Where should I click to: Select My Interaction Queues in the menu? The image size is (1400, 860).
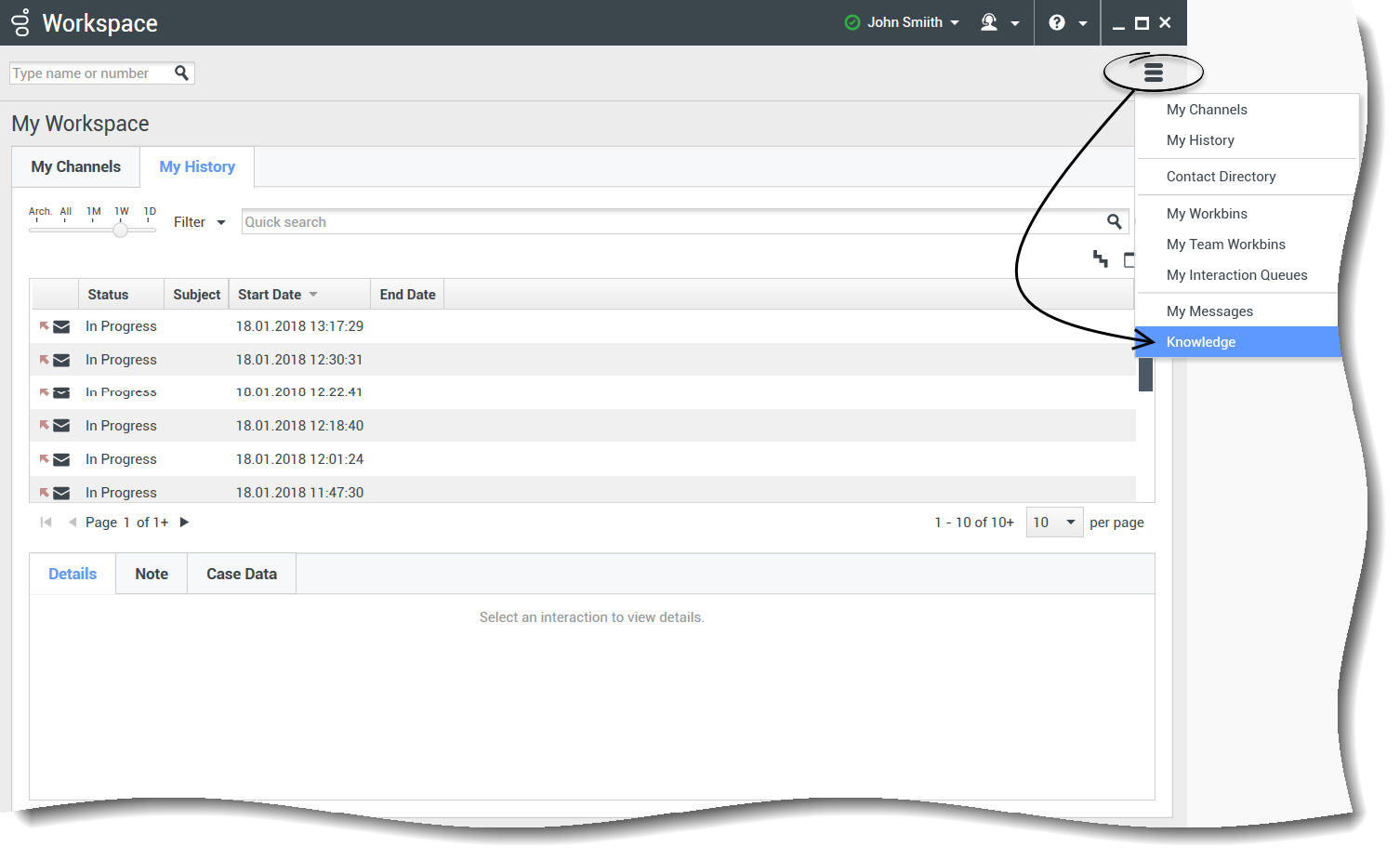point(1239,275)
